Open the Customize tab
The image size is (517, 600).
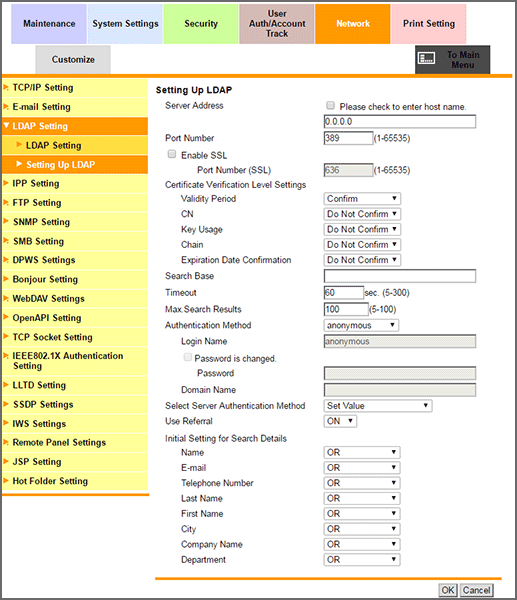coord(73,59)
